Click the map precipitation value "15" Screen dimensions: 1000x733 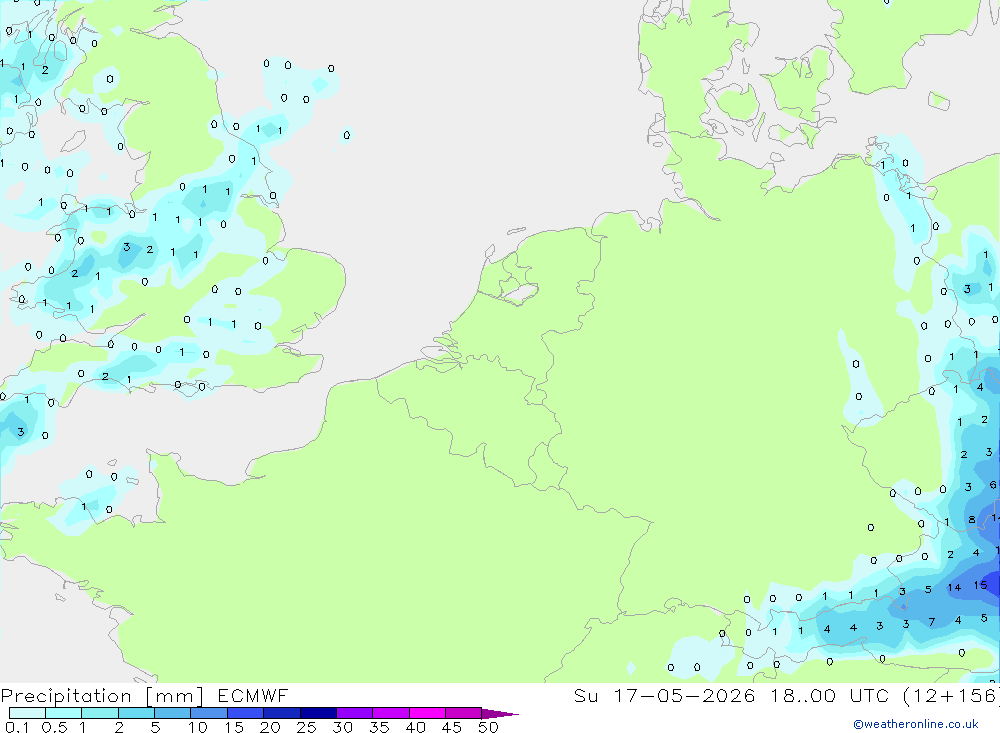coord(980,585)
